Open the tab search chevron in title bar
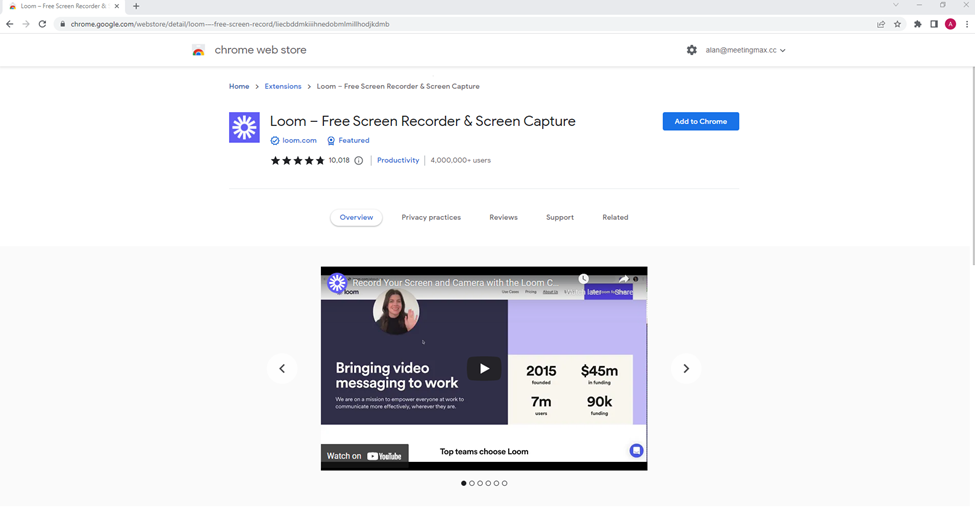Image resolution: width=975 pixels, height=522 pixels. click(x=896, y=5)
